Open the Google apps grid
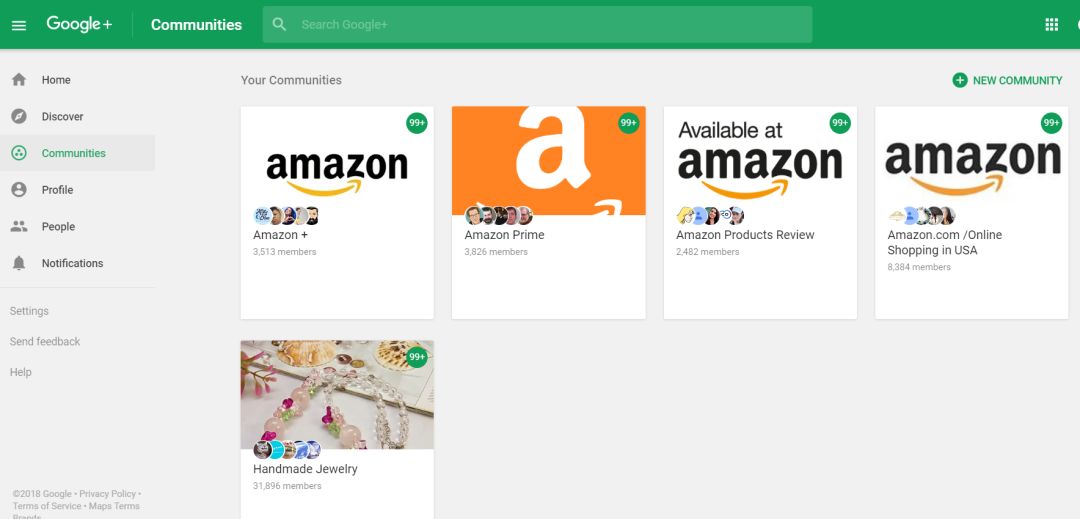This screenshot has width=1080, height=519. pyautogui.click(x=1051, y=25)
